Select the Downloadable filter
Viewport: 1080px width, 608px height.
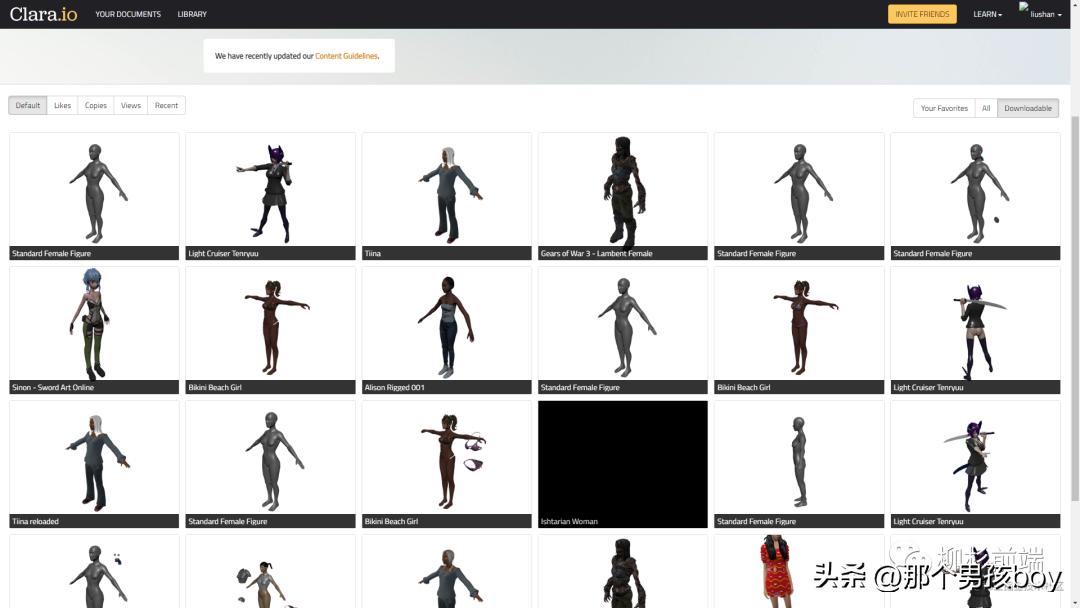pyautogui.click(x=1028, y=108)
